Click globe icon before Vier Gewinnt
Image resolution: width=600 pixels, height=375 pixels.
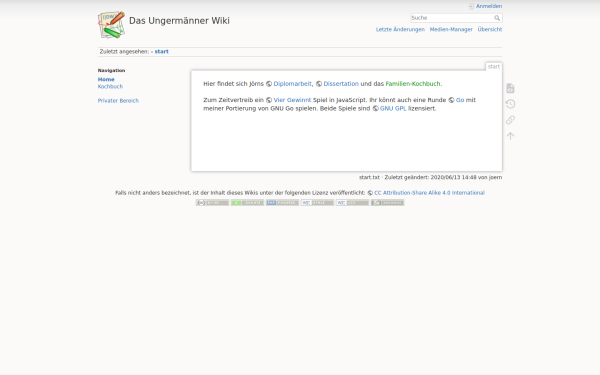tap(269, 100)
